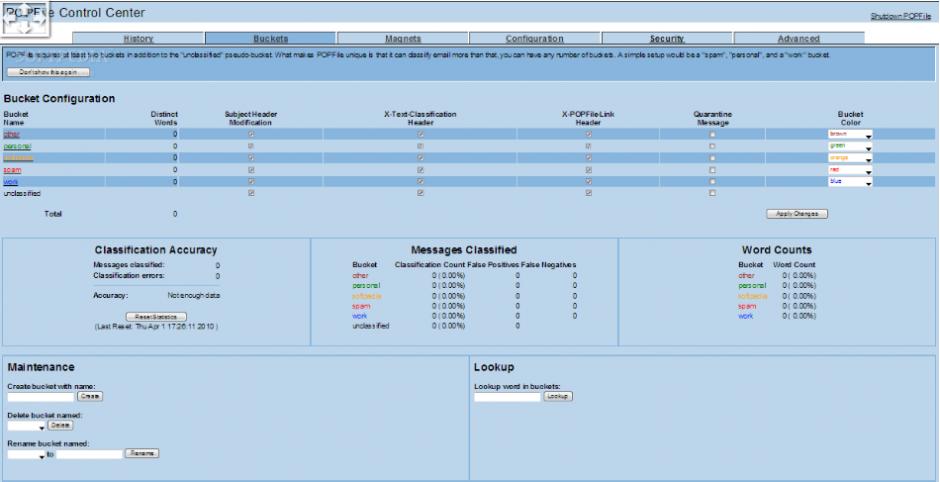Enable Quarantine Message for orange bucket row
Image resolution: width=940 pixels, height=482 pixels.
[x=712, y=158]
